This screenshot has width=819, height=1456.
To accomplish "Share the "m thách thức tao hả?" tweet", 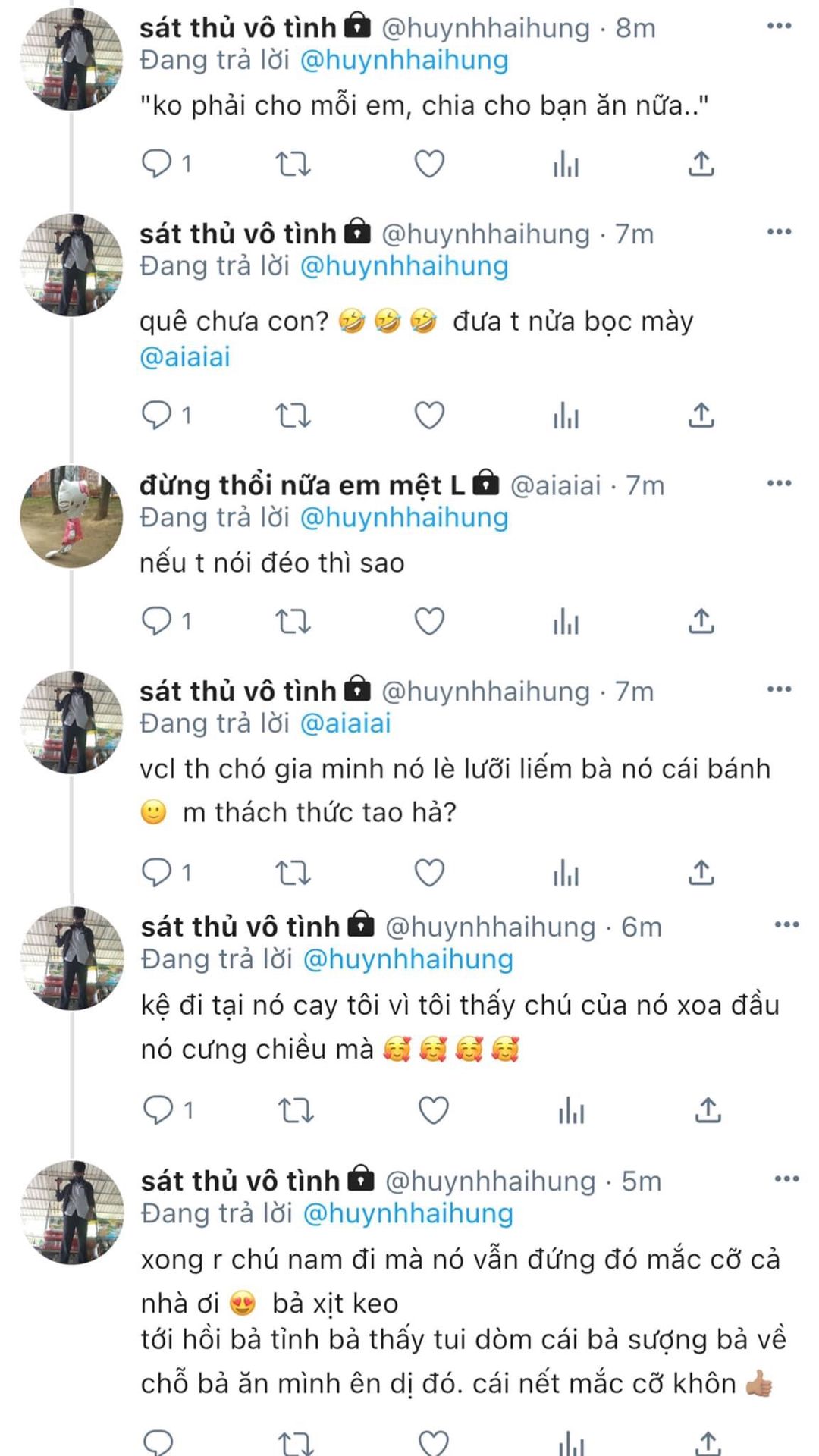I will [x=701, y=873].
